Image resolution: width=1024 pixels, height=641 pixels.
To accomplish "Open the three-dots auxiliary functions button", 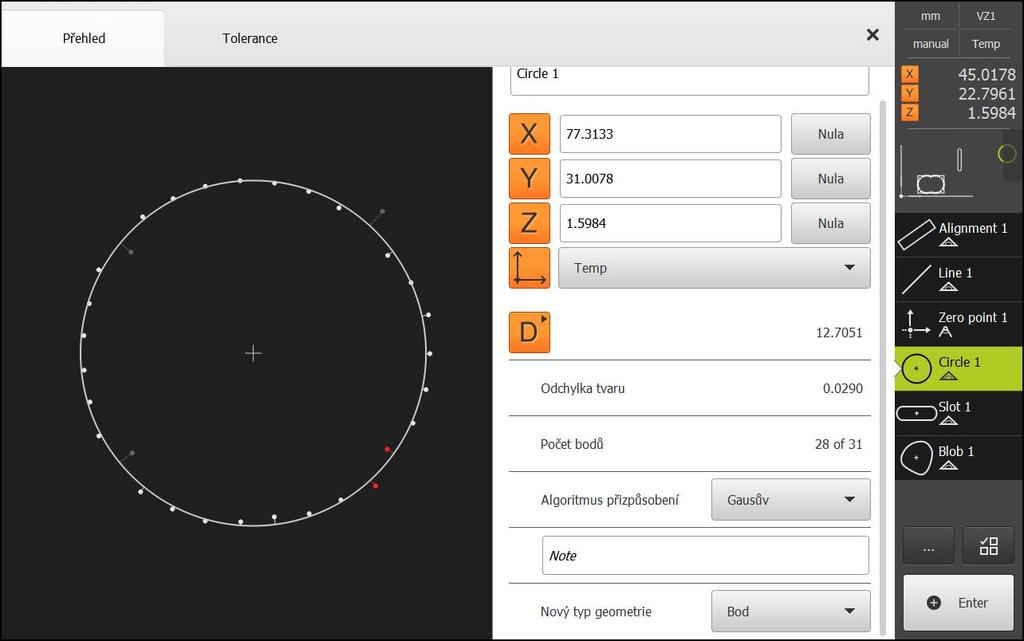I will pos(929,546).
